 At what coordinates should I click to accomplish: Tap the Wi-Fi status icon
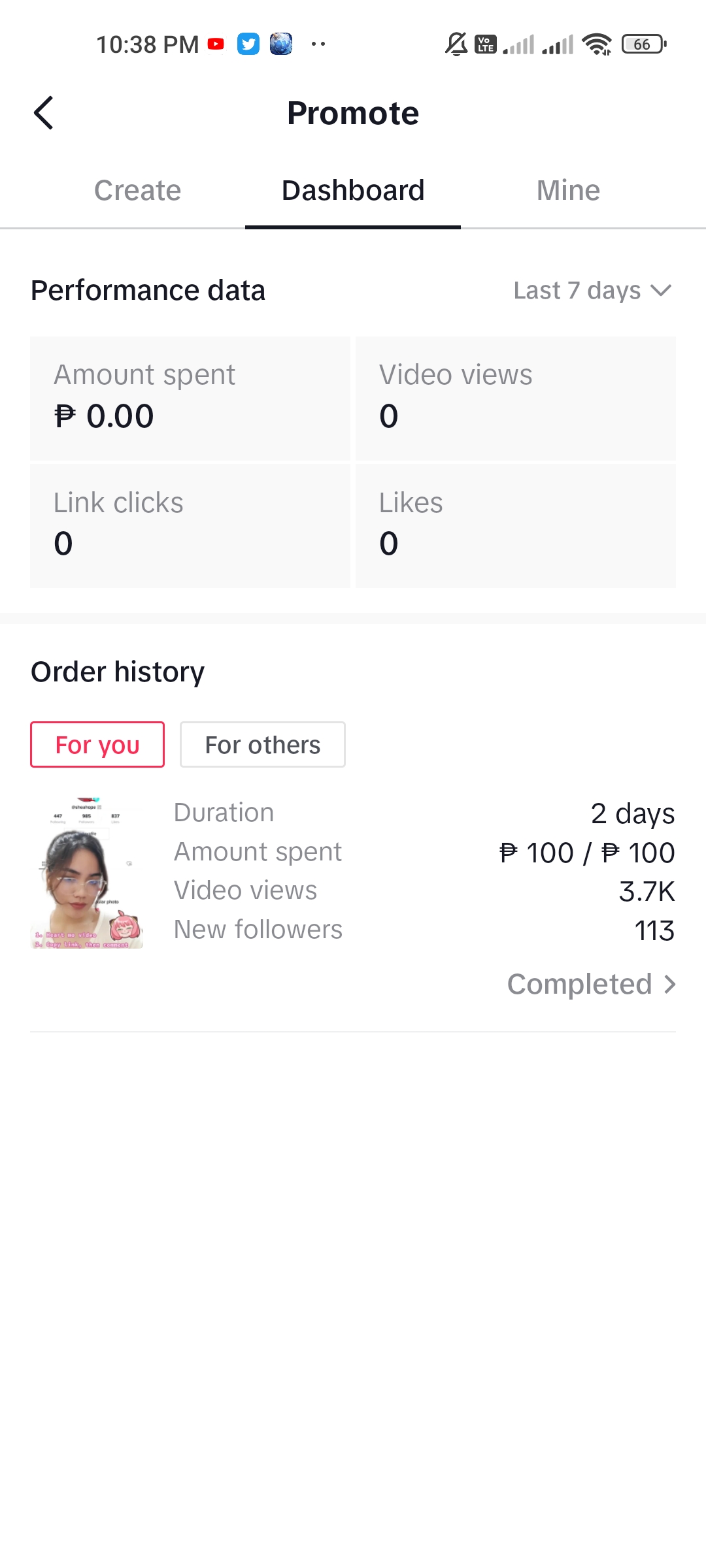[x=597, y=44]
